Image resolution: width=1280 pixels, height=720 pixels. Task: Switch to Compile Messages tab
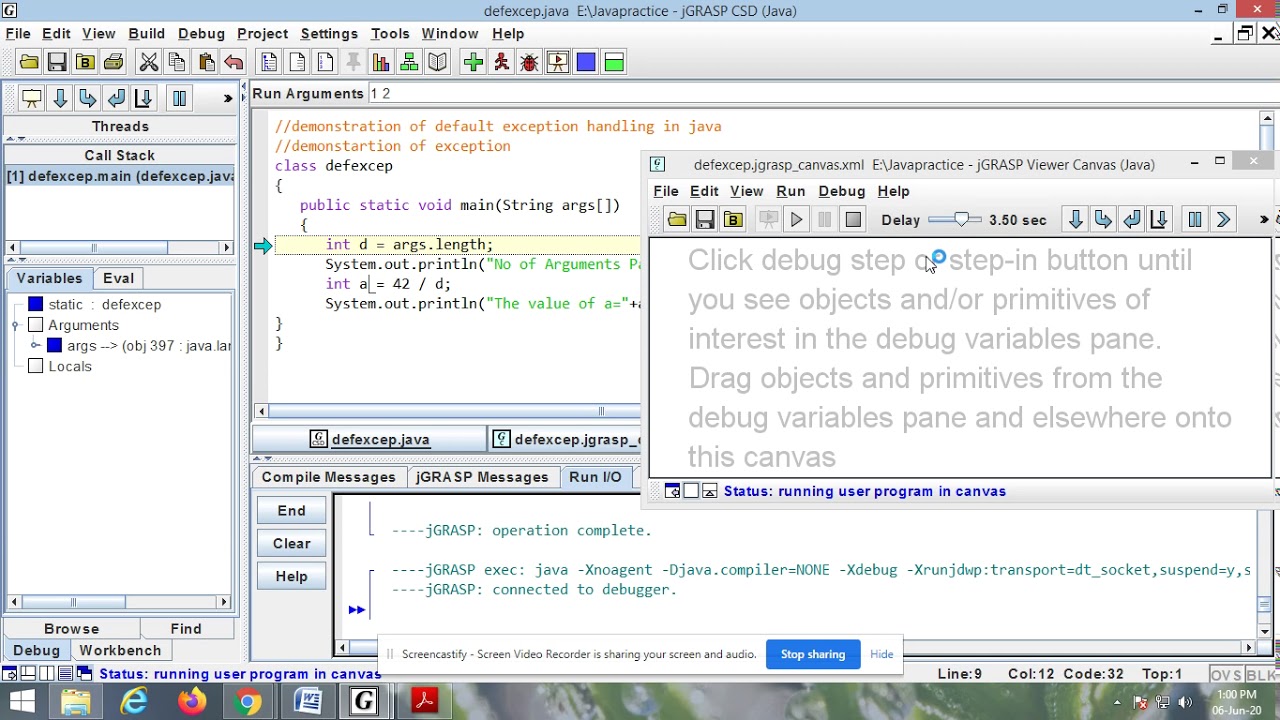(329, 477)
